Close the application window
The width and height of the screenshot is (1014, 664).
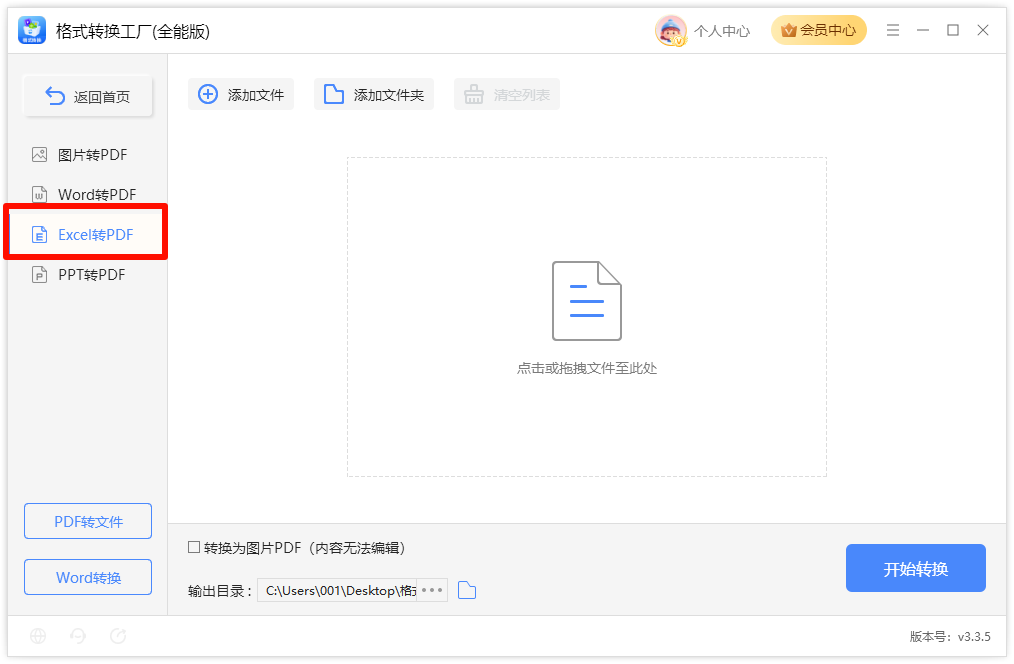983,30
